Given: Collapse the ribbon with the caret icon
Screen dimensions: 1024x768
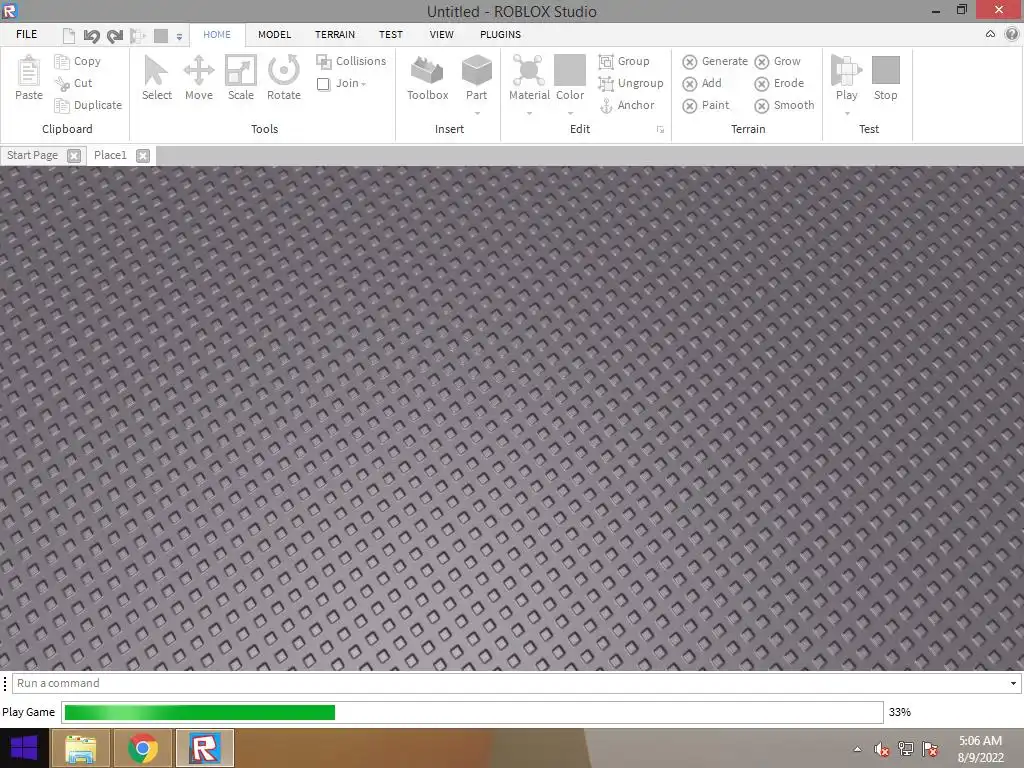Looking at the screenshot, I should [x=991, y=35].
